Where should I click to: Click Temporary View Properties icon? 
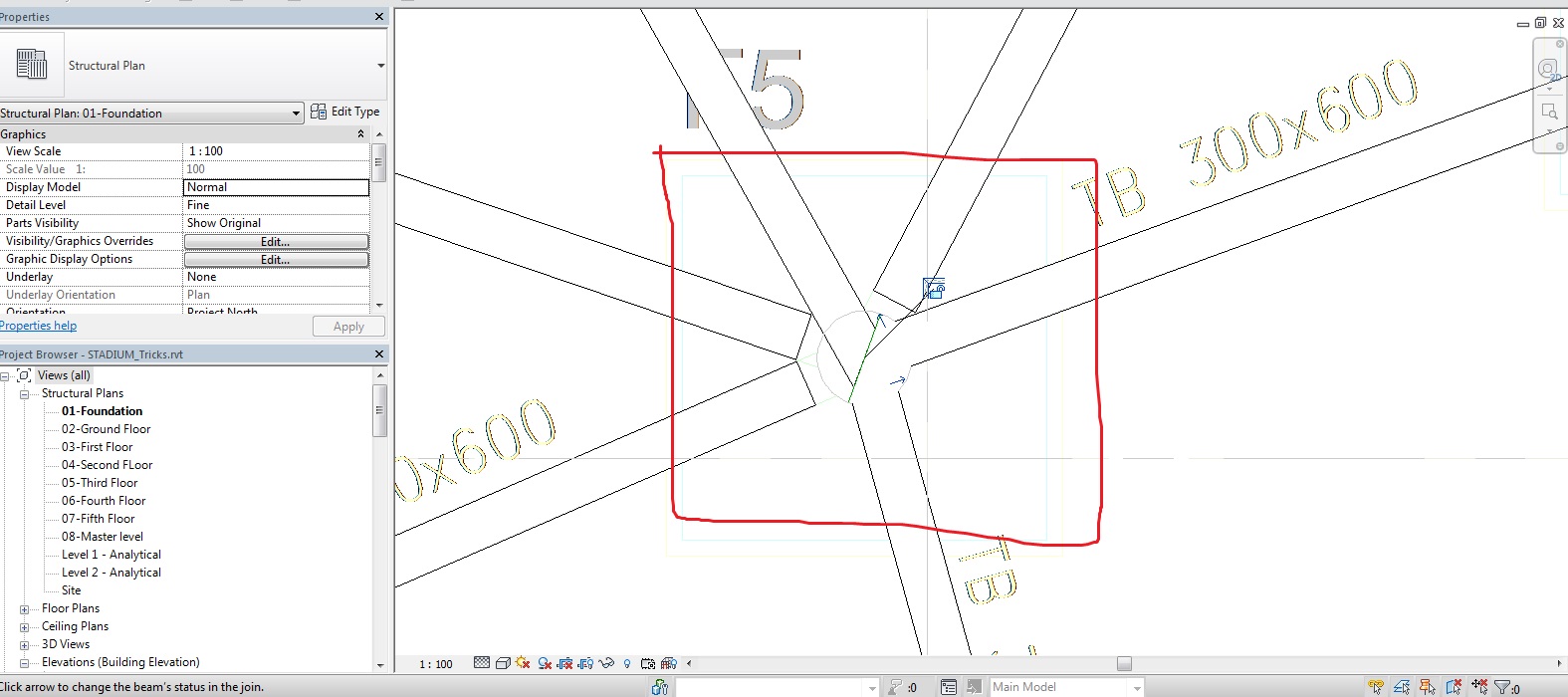point(648,663)
